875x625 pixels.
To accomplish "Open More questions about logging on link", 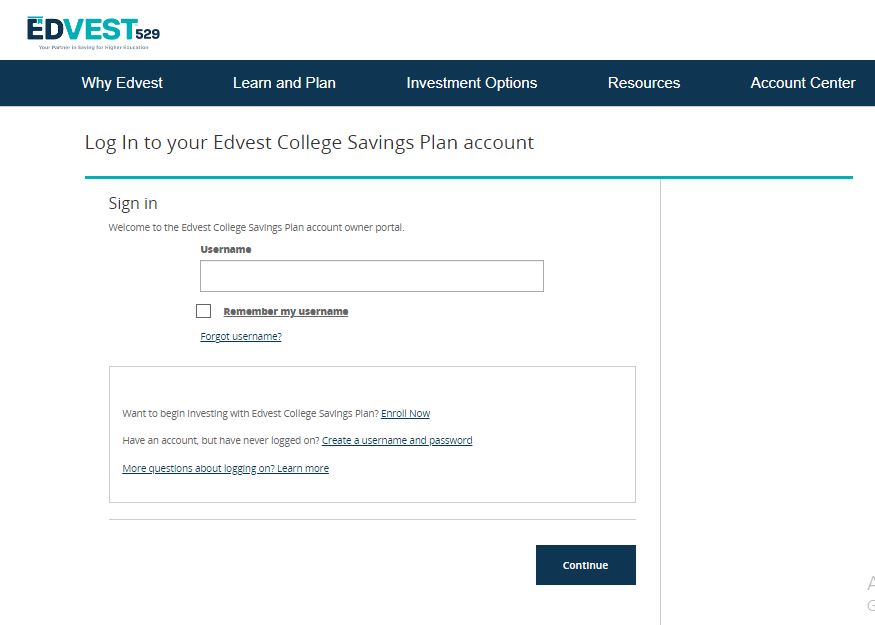I will tap(225, 468).
